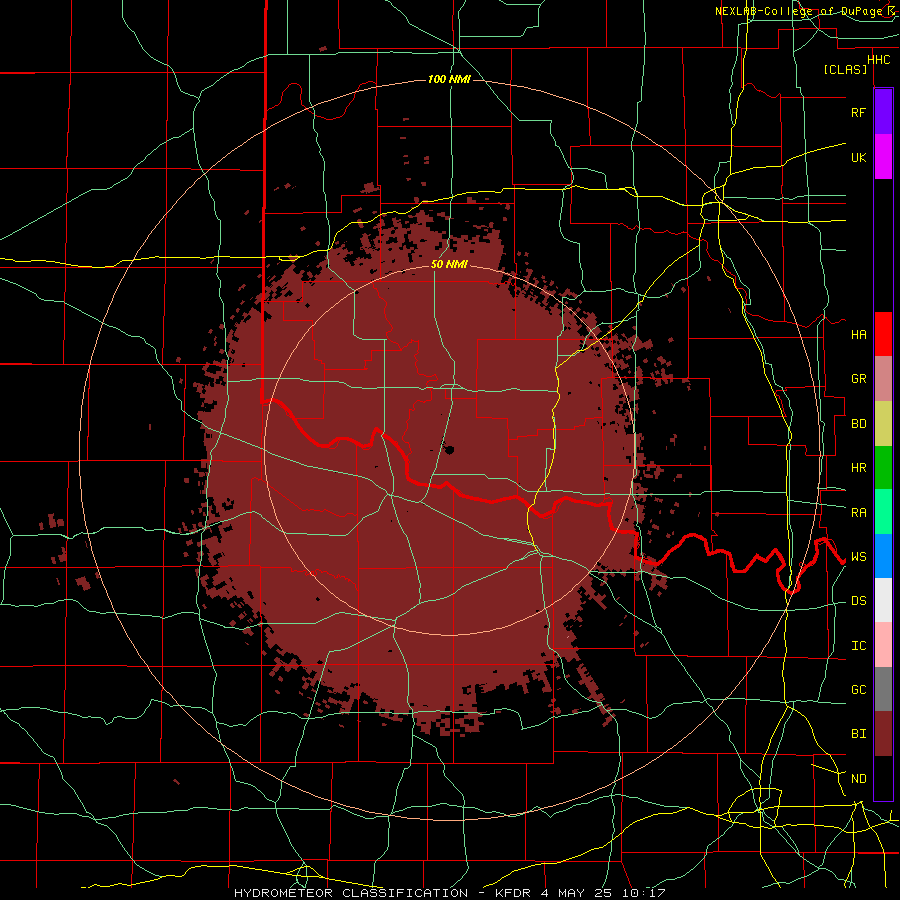Viewport: 900px width, 900px height.
Task: Click the 10:17 timestamp in caption
Action: [x=643, y=893]
